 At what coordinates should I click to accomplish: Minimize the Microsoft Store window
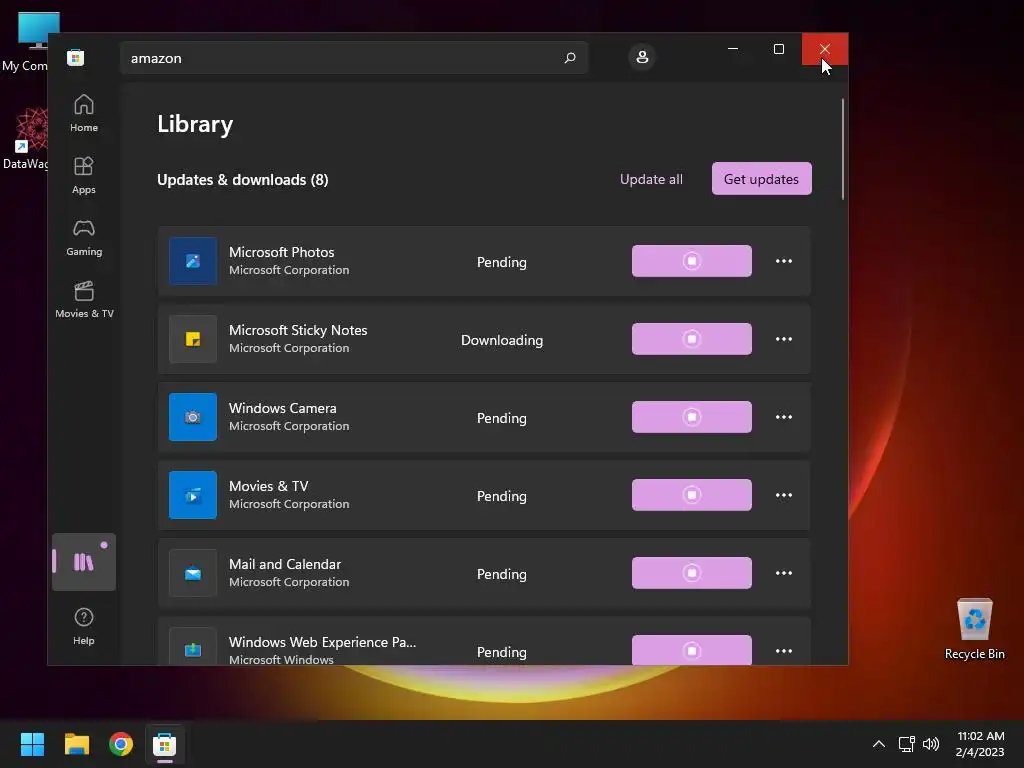click(733, 49)
